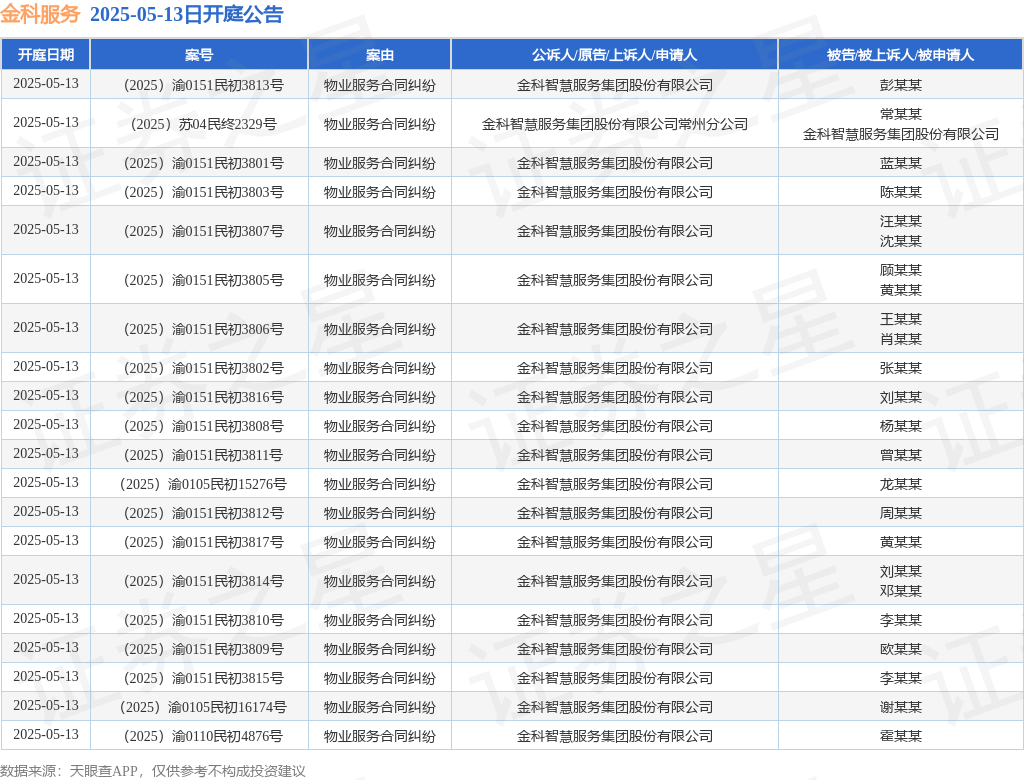Click the 2025-05-13日开庭公告 heading
1024x780 pixels.
tap(186, 14)
